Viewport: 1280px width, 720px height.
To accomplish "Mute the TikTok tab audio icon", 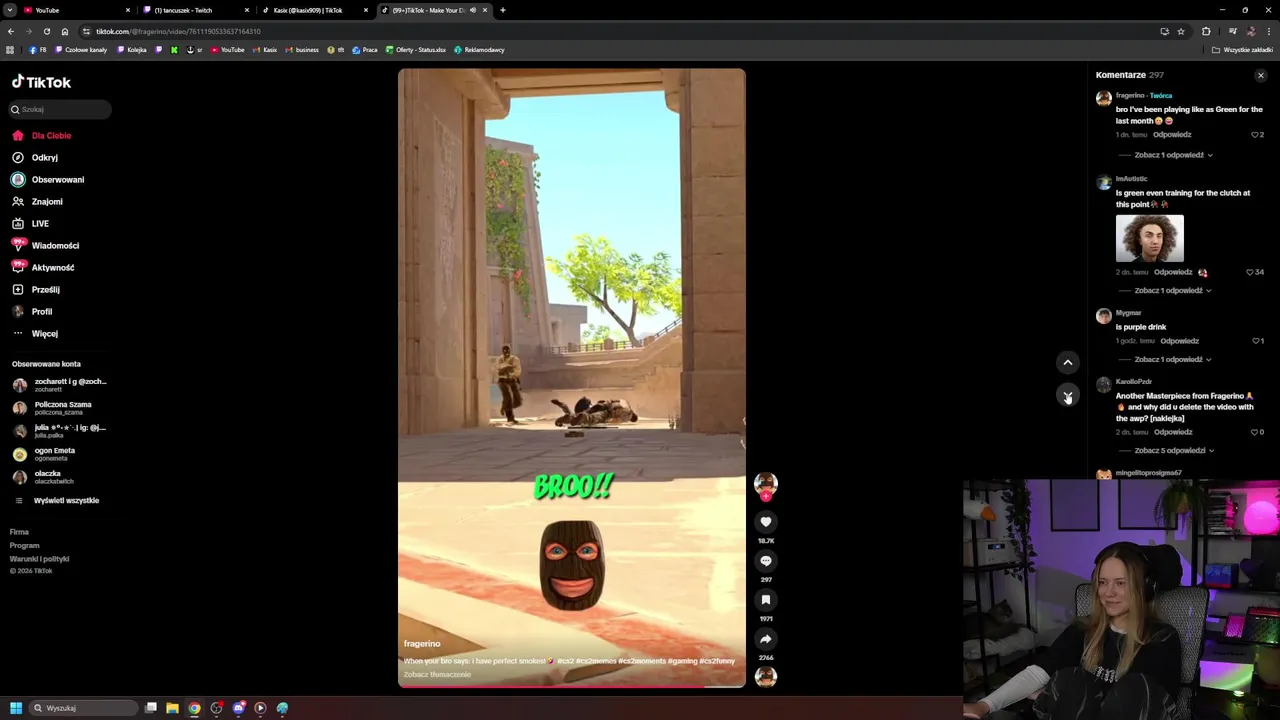I will point(473,10).
